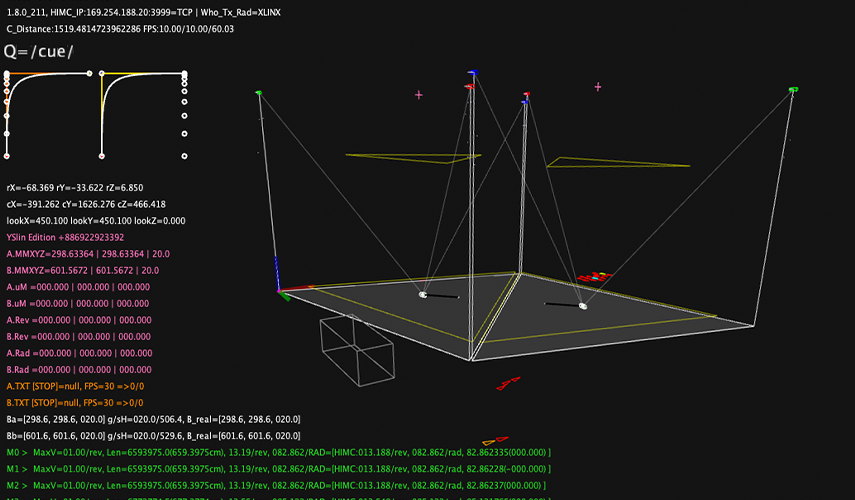Click the end control point of the orange curve

click(x=89, y=73)
